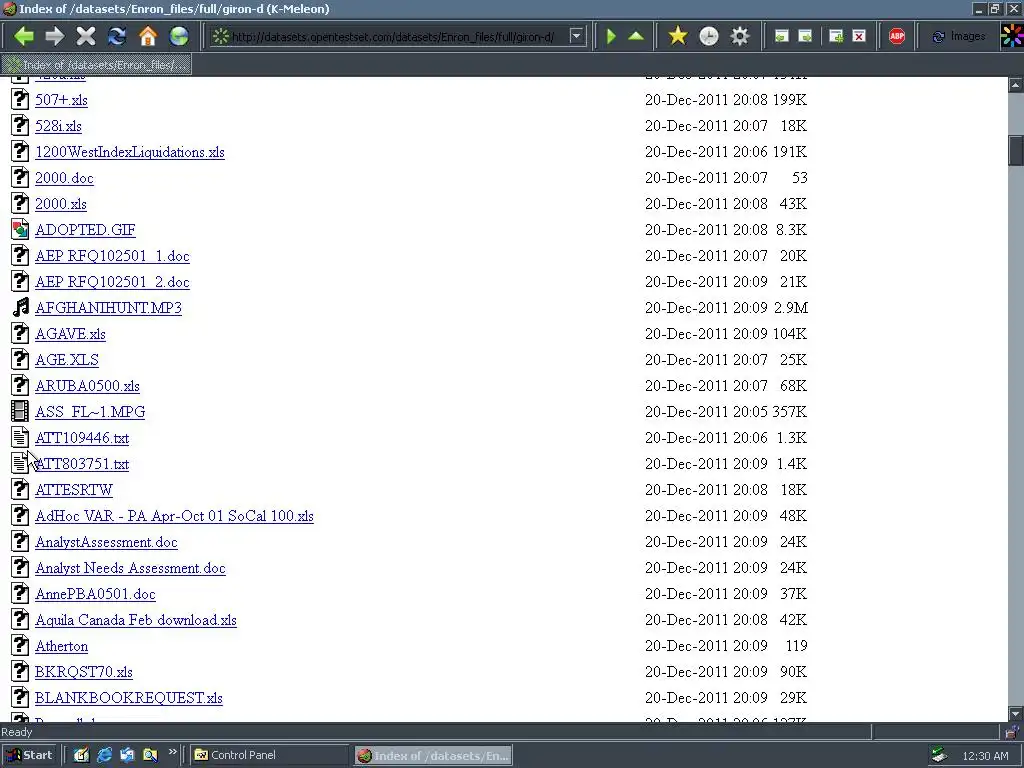The width and height of the screenshot is (1024, 768).
Task: Click the Adblock Plus ABP icon
Action: pyautogui.click(x=897, y=36)
